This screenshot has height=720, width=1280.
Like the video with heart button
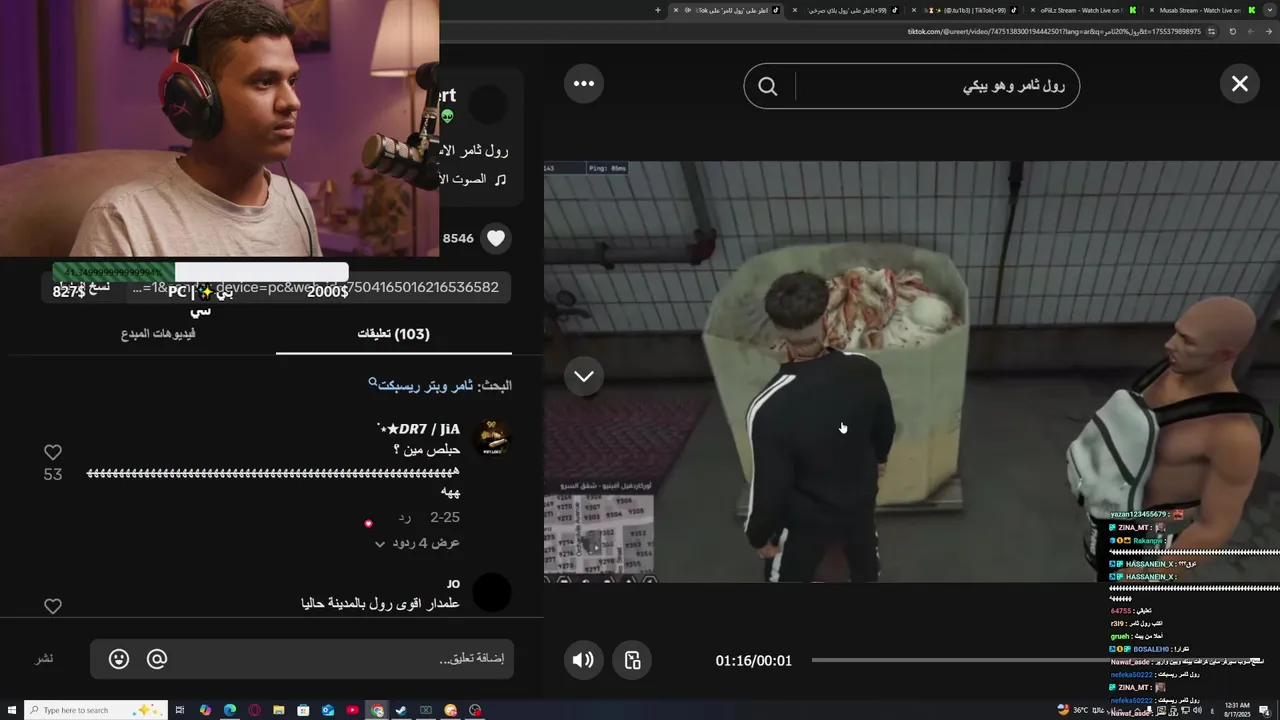[x=495, y=238]
